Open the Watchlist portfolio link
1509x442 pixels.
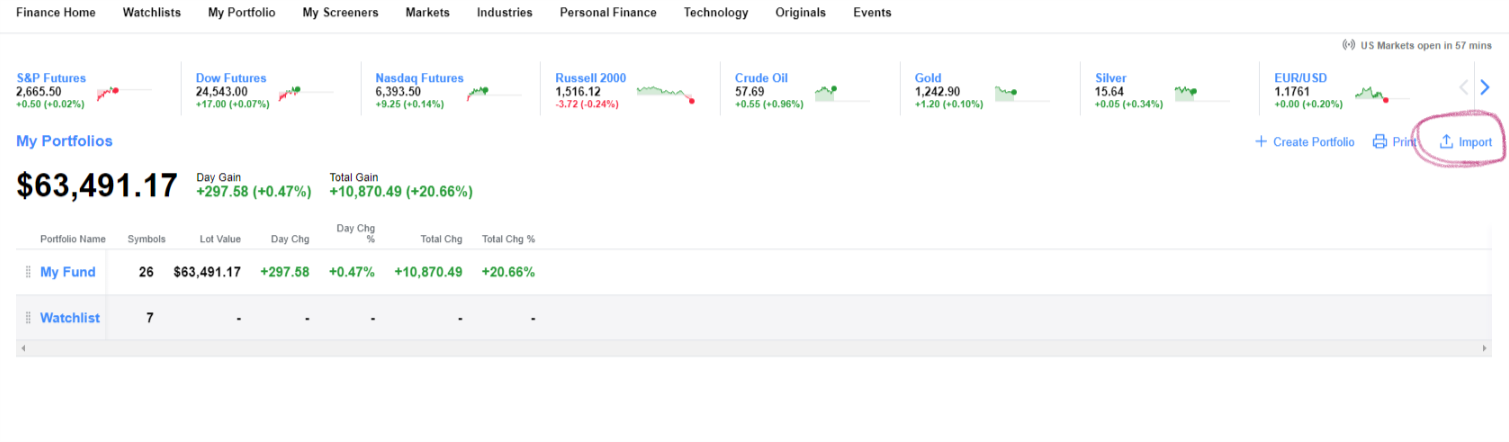click(70, 318)
